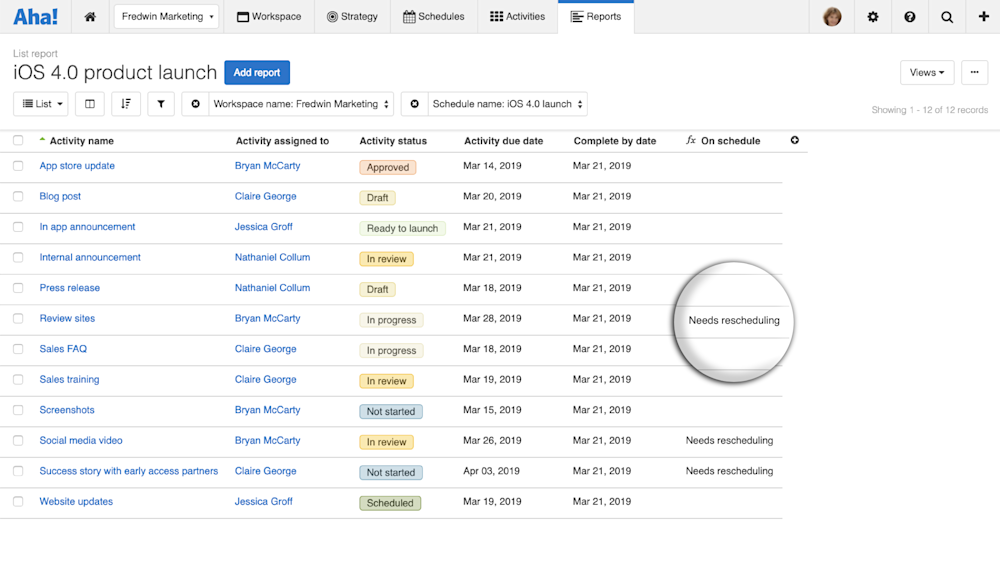Click the settings gear icon

click(x=872, y=16)
